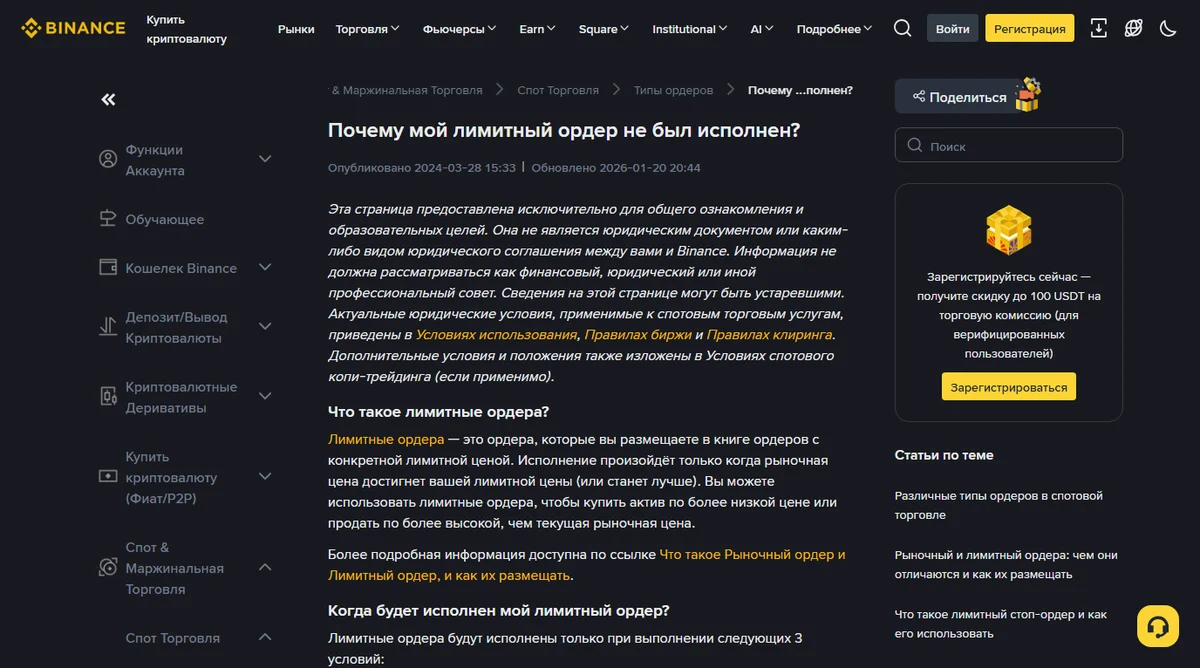Click the golden cube promo image
Image resolution: width=1200 pixels, height=668 pixels.
[x=1008, y=229]
